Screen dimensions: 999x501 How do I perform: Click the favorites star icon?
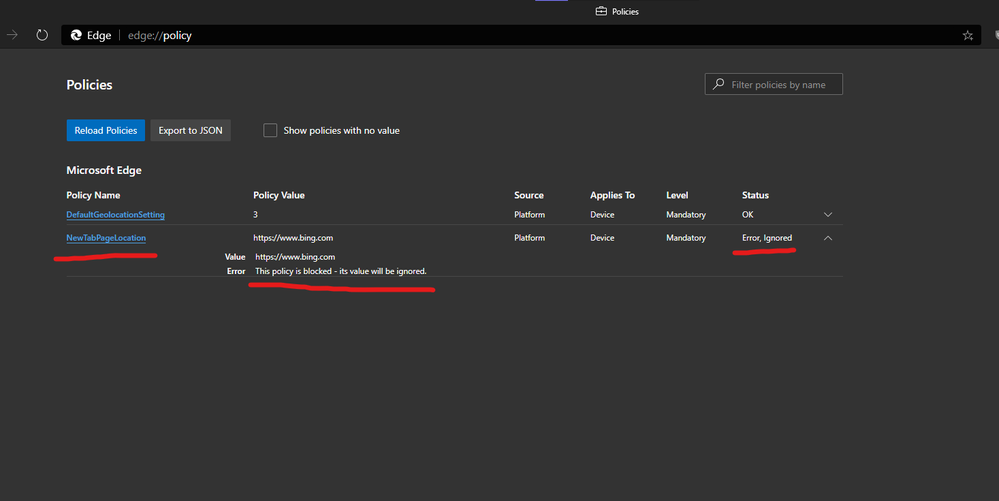coord(968,36)
